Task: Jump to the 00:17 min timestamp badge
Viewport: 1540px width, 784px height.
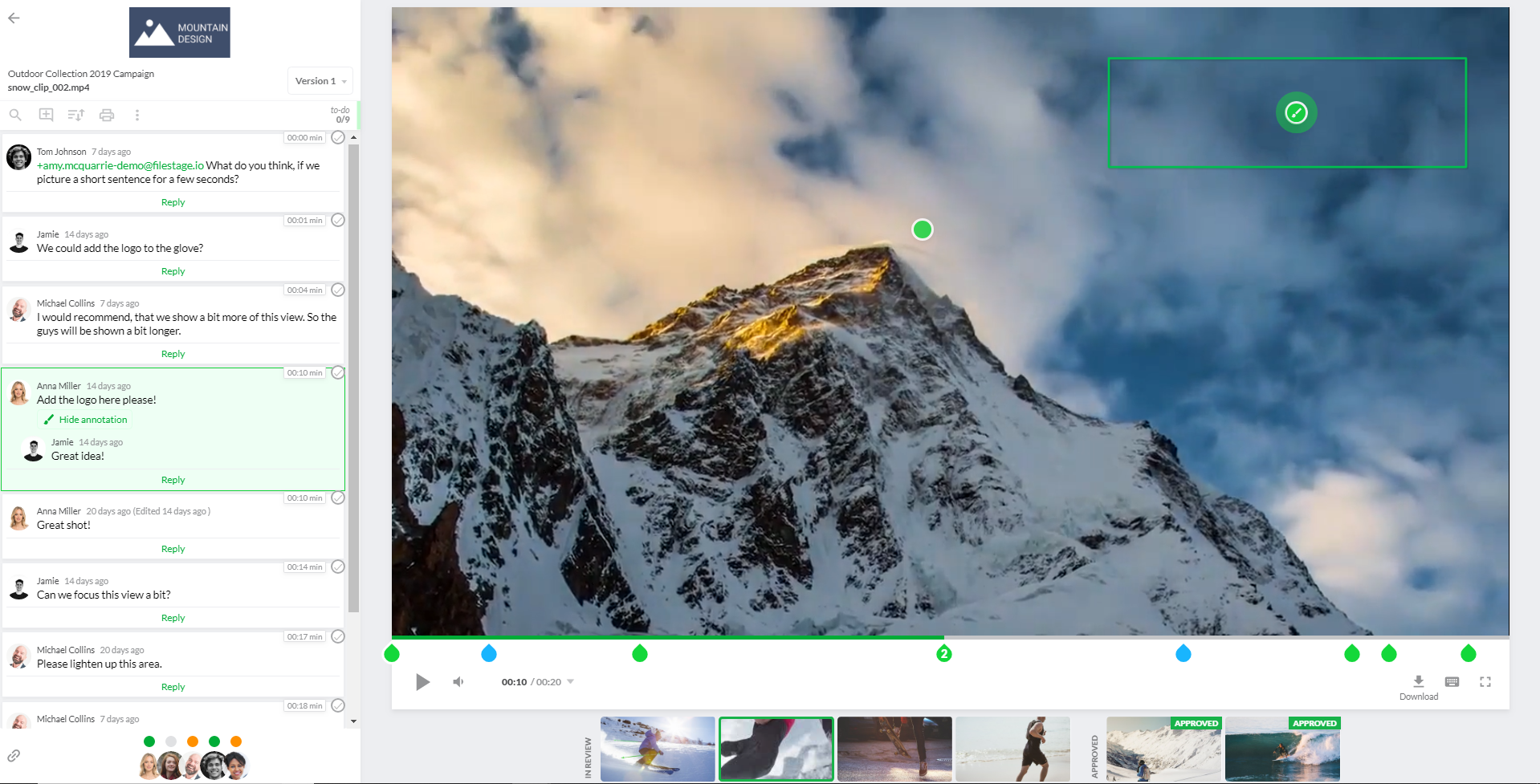Action: 305,637
